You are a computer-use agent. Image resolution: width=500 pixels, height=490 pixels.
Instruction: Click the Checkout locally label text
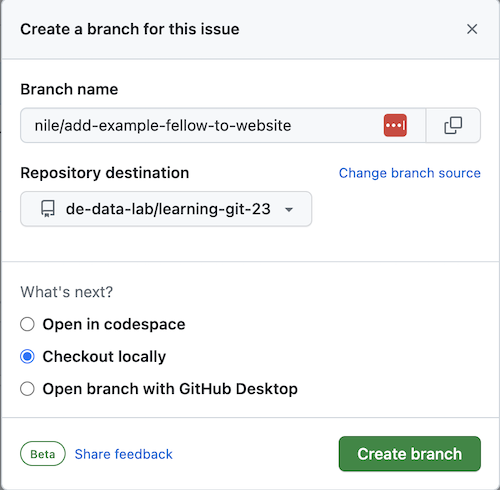(x=104, y=357)
